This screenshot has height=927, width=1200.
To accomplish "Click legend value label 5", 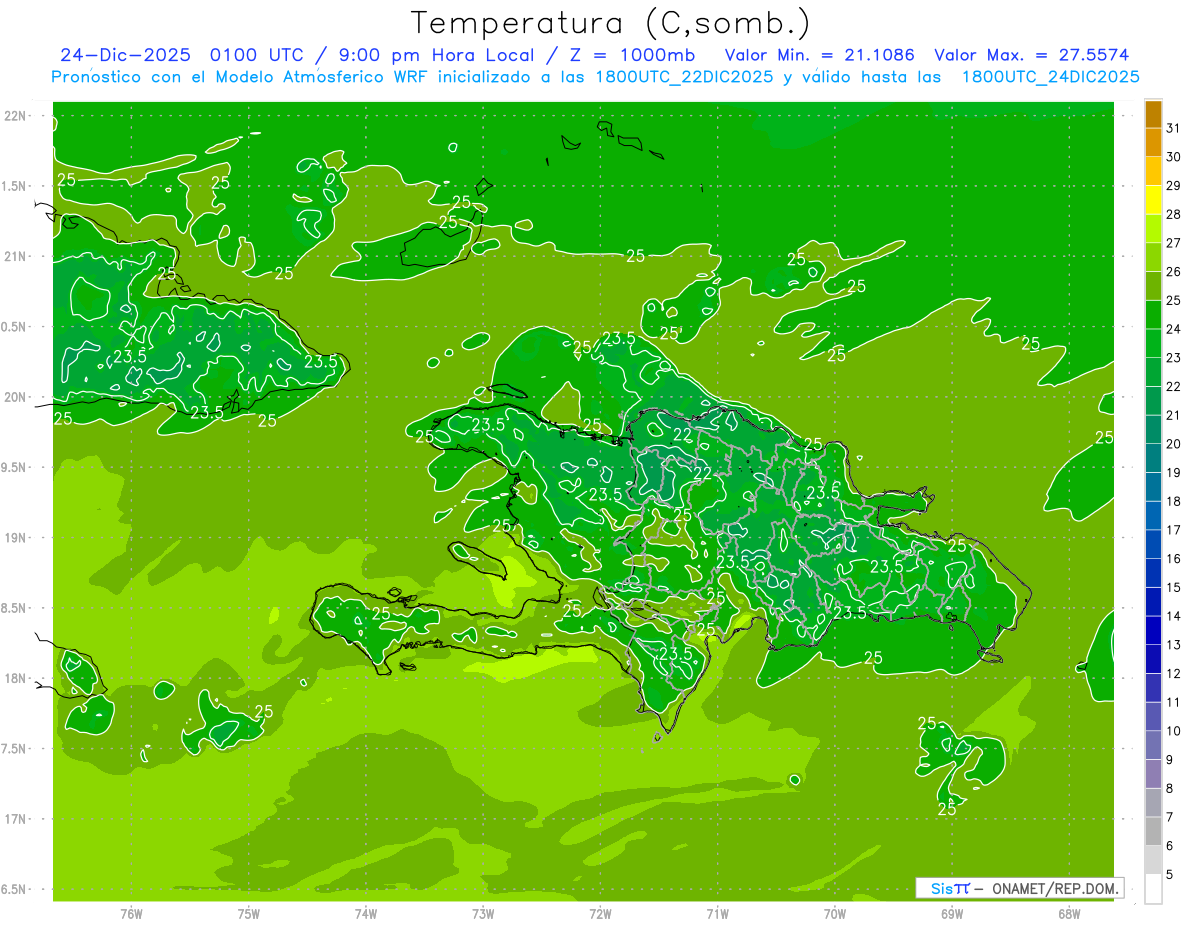I will point(1170,875).
